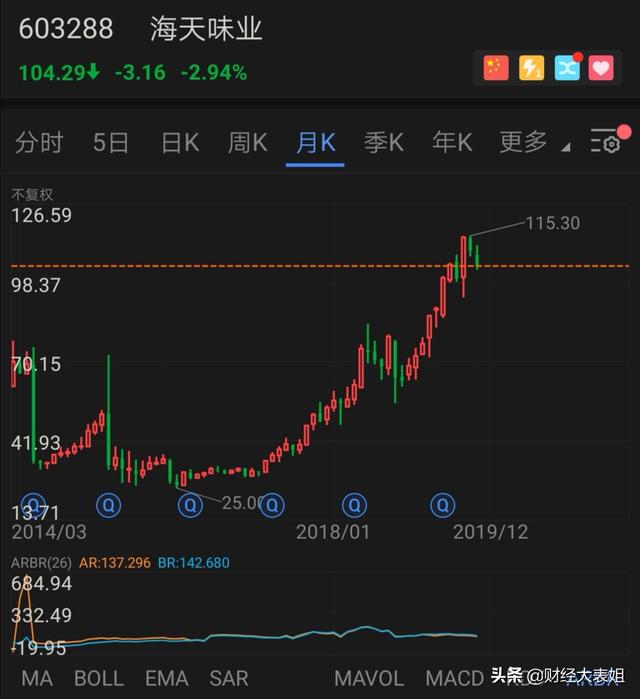Toggle the MA indicator overlay
The image size is (640, 699).
tap(37, 678)
